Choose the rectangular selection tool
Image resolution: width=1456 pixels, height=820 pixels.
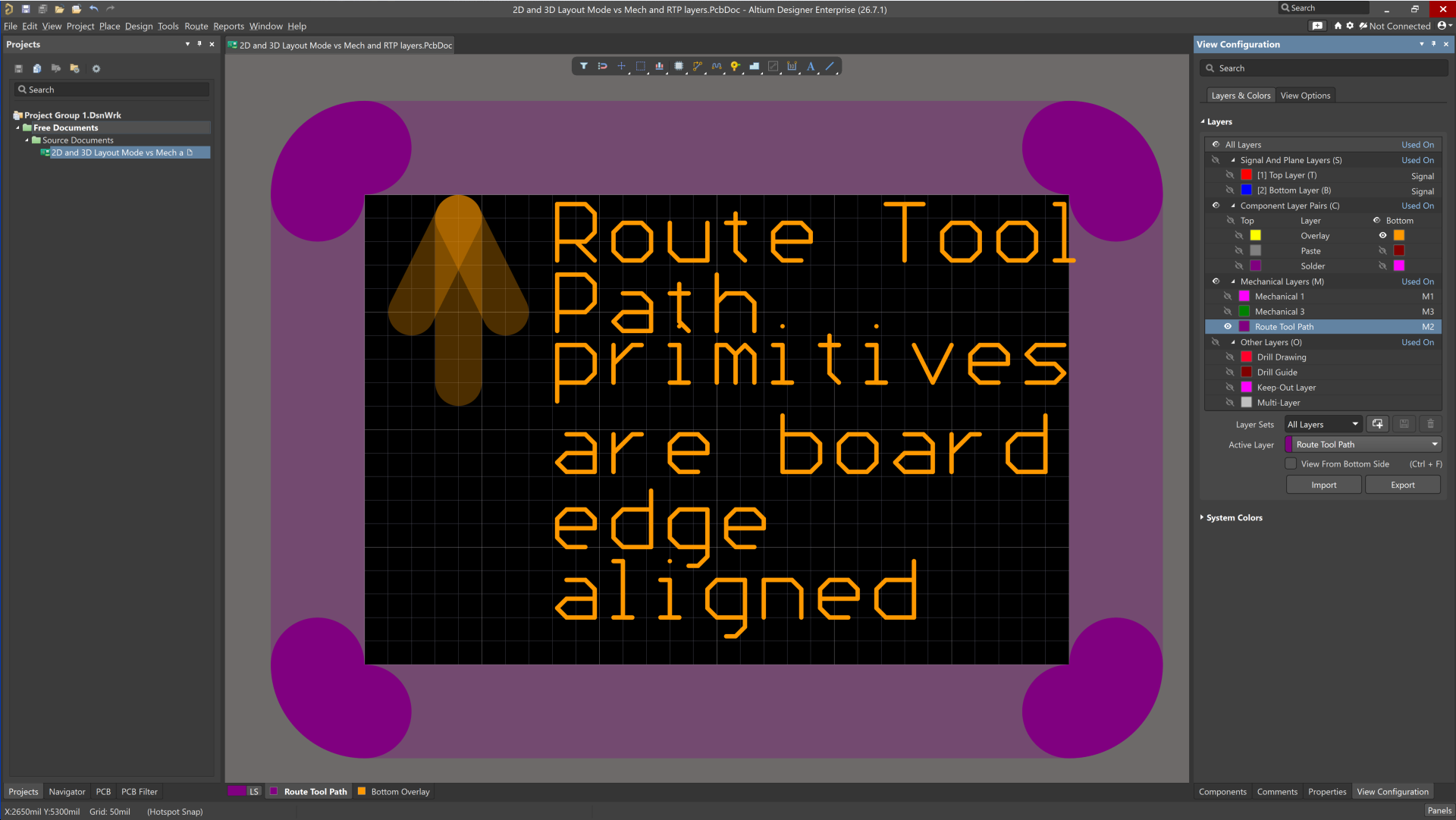tap(641, 67)
